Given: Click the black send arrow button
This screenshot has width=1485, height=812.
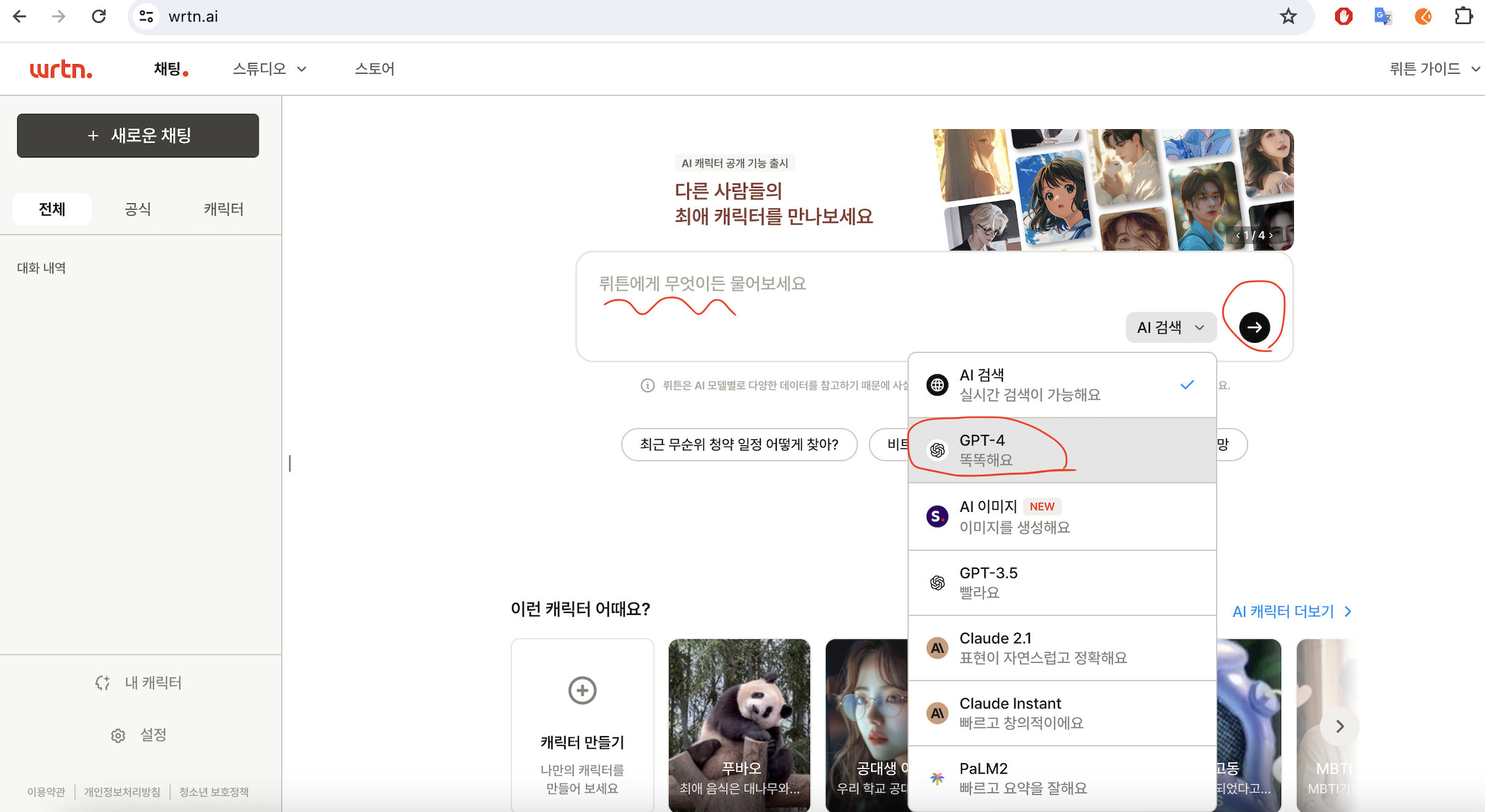Looking at the screenshot, I should click(1254, 327).
